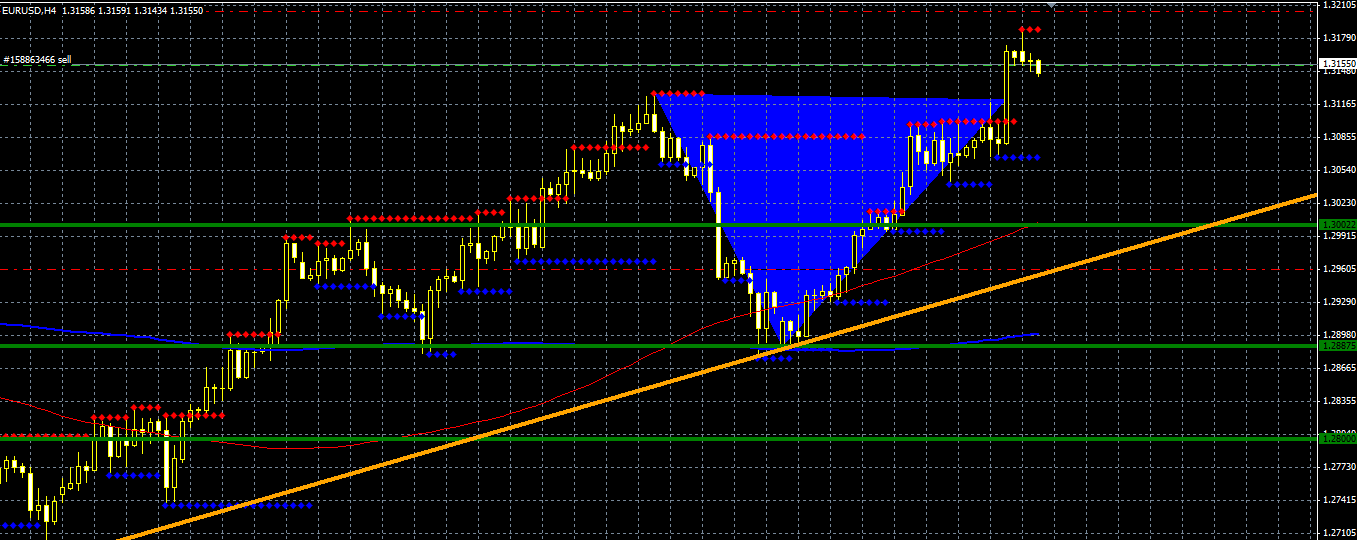
Task: Click the EURUSD,H4 chart title text
Action: pyautogui.click(x=29, y=10)
